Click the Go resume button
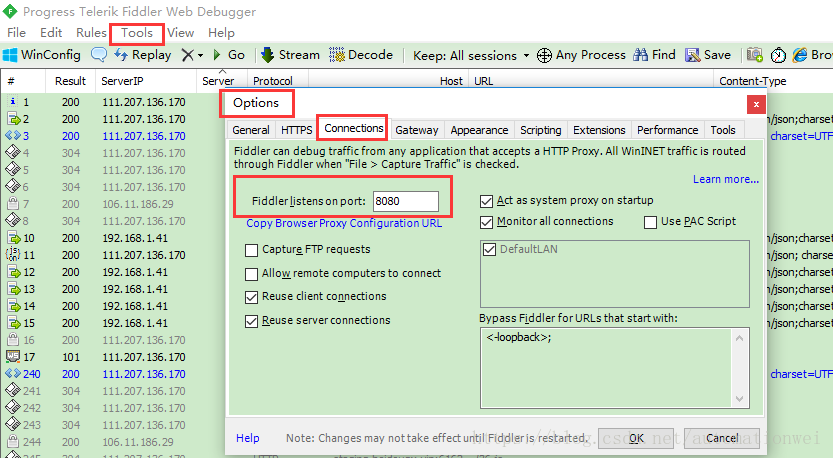Screen dimensions: 833x458 pos(229,55)
